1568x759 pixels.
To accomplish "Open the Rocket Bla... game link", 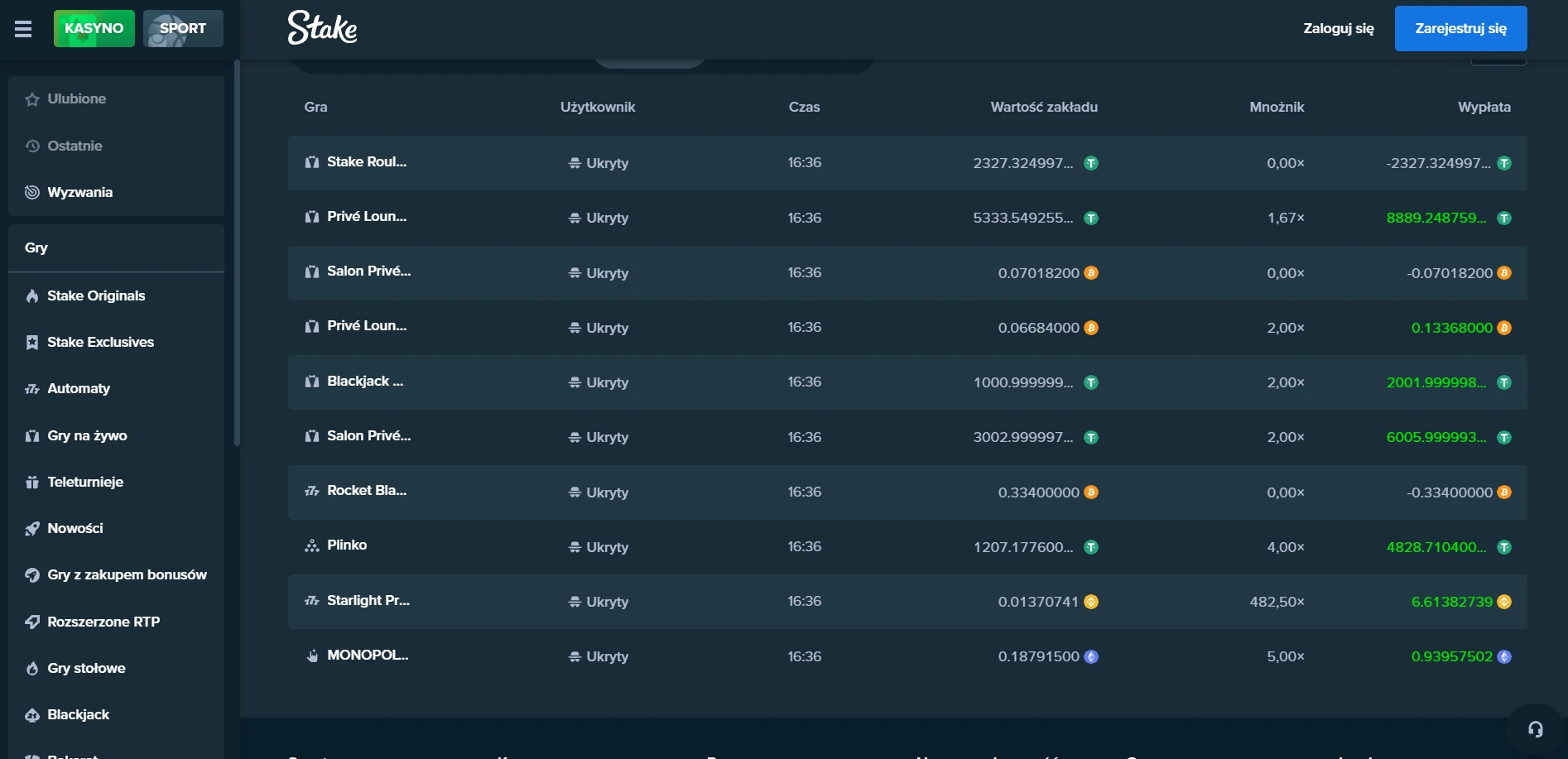I will (367, 490).
